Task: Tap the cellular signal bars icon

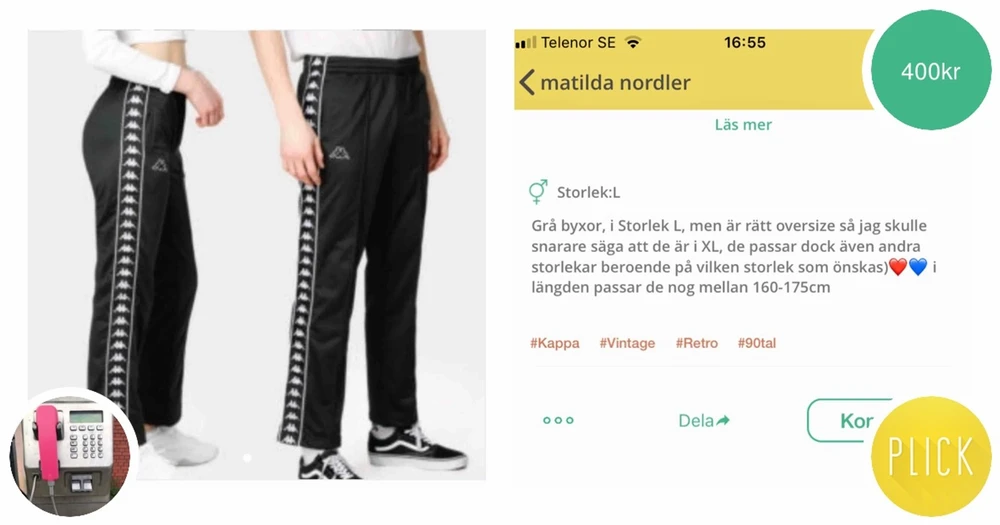Action: click(526, 43)
